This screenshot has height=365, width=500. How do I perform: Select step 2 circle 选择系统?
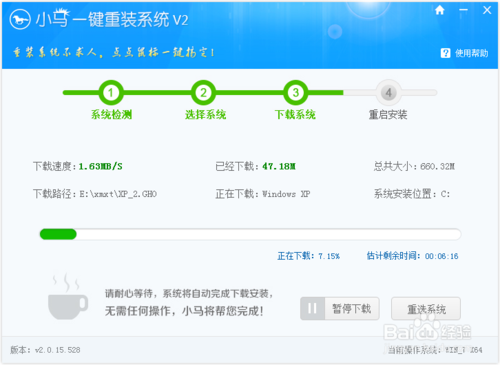click(203, 93)
